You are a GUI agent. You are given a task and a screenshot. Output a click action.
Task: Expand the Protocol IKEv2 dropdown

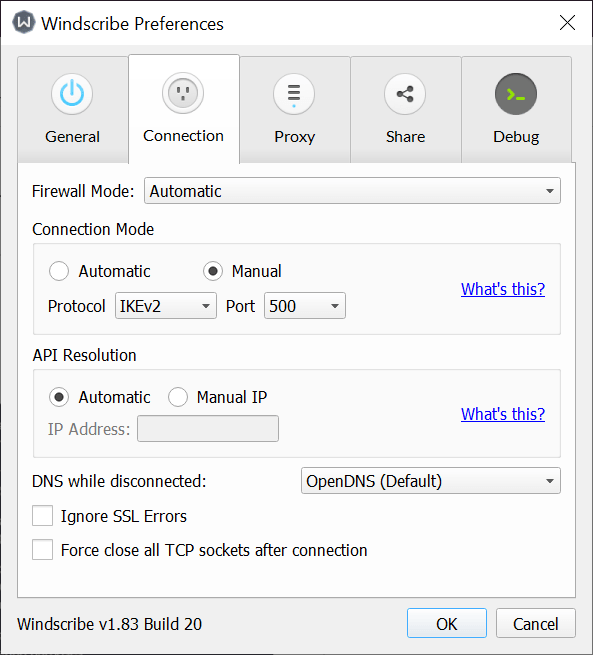pyautogui.click(x=166, y=306)
